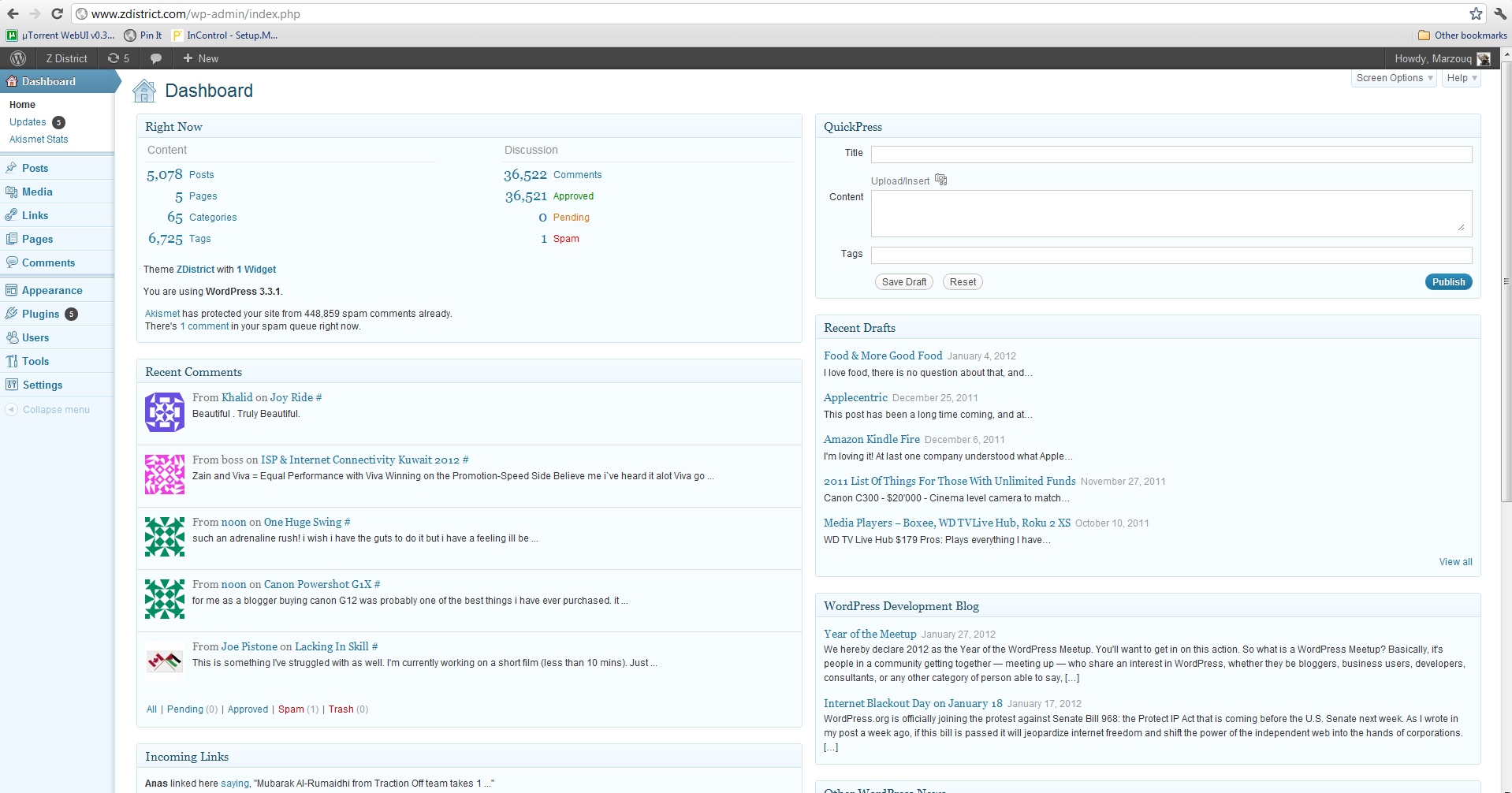
Task: Click Marzouq's profile avatar in admin bar
Action: coord(1483,59)
